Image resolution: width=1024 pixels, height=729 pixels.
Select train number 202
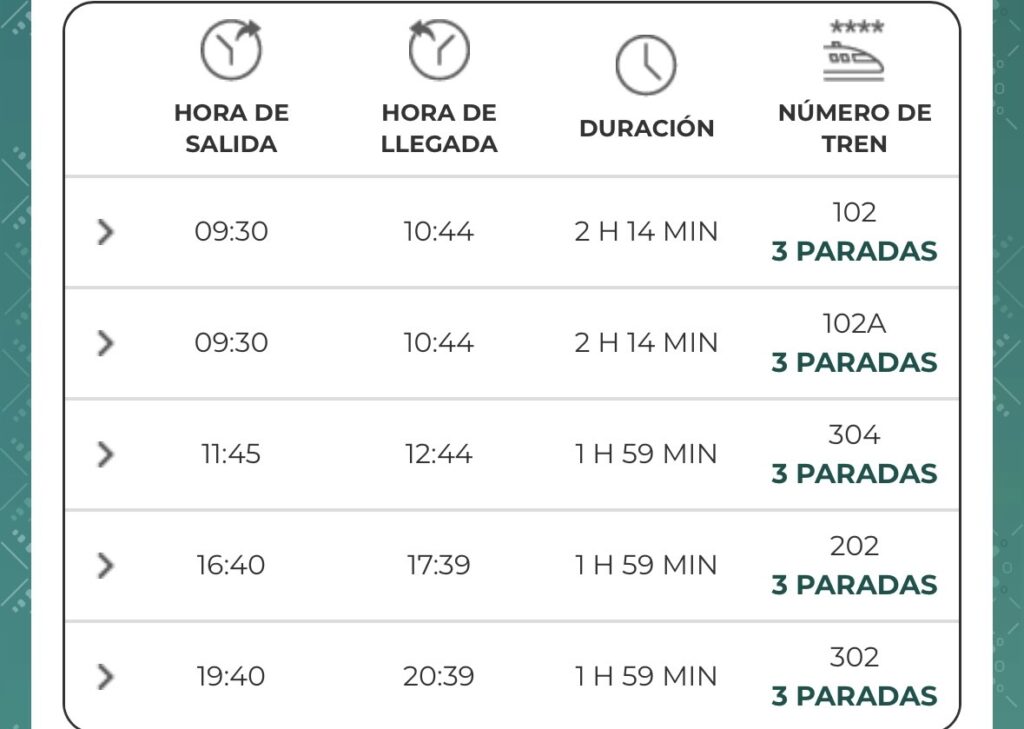tap(854, 546)
